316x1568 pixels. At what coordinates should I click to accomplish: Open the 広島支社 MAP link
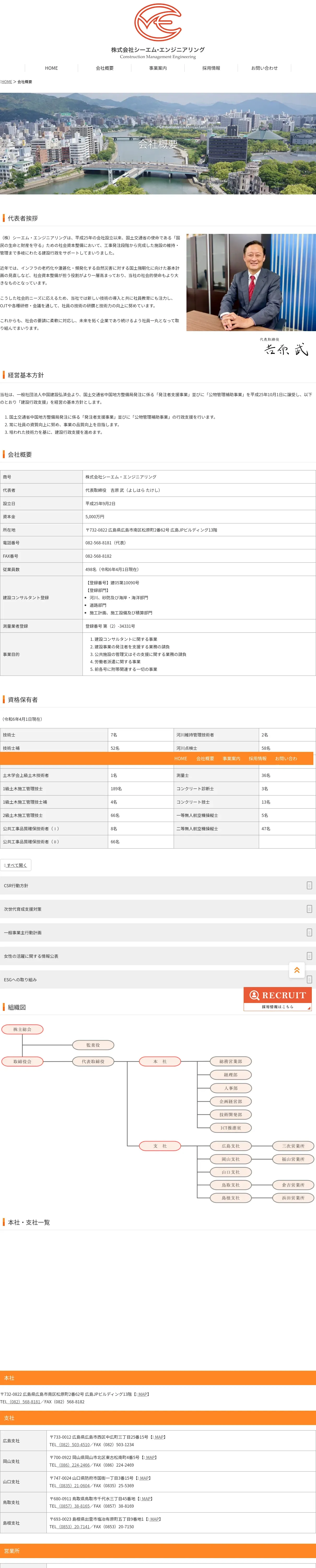pos(158,1437)
